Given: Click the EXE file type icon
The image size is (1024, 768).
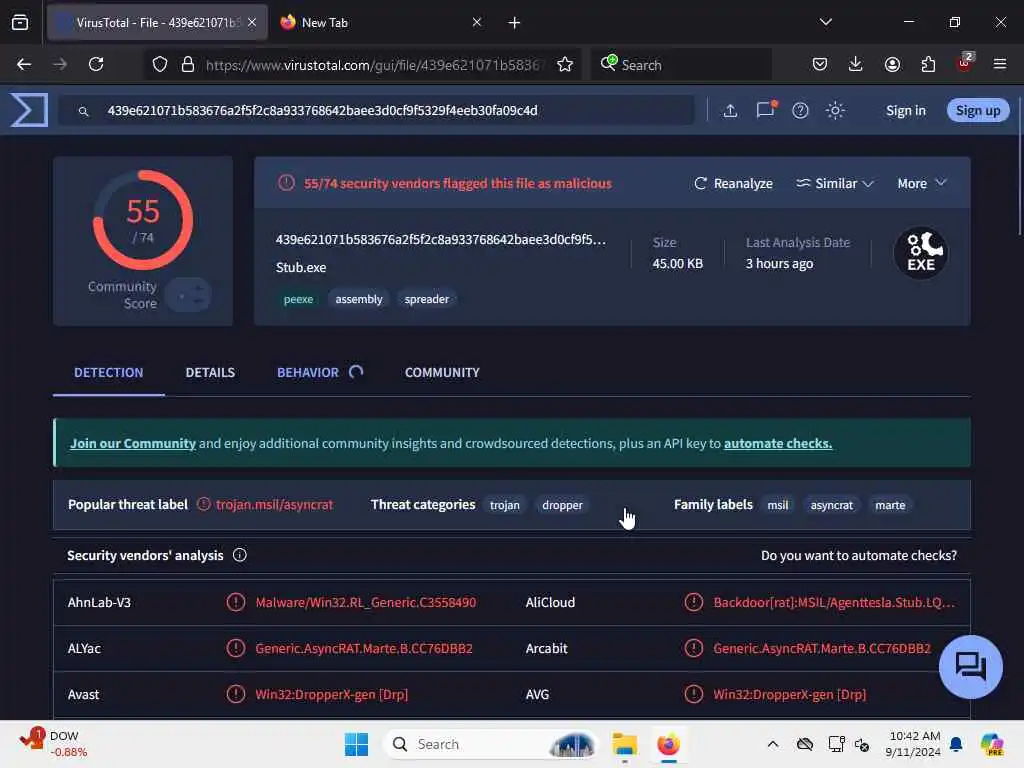Looking at the screenshot, I should [x=921, y=253].
